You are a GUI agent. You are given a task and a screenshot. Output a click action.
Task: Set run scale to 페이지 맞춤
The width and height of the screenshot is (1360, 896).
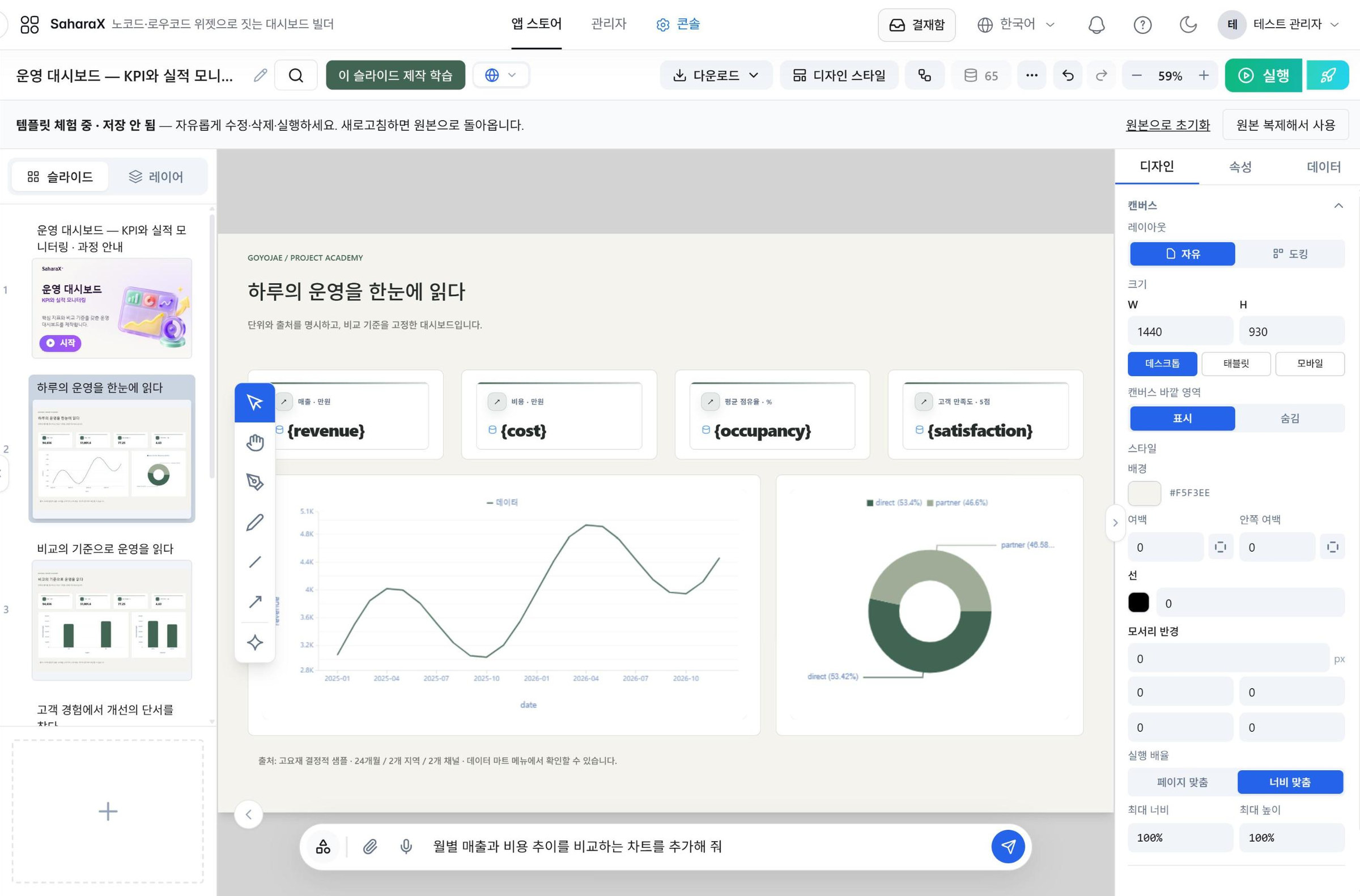click(x=1182, y=782)
